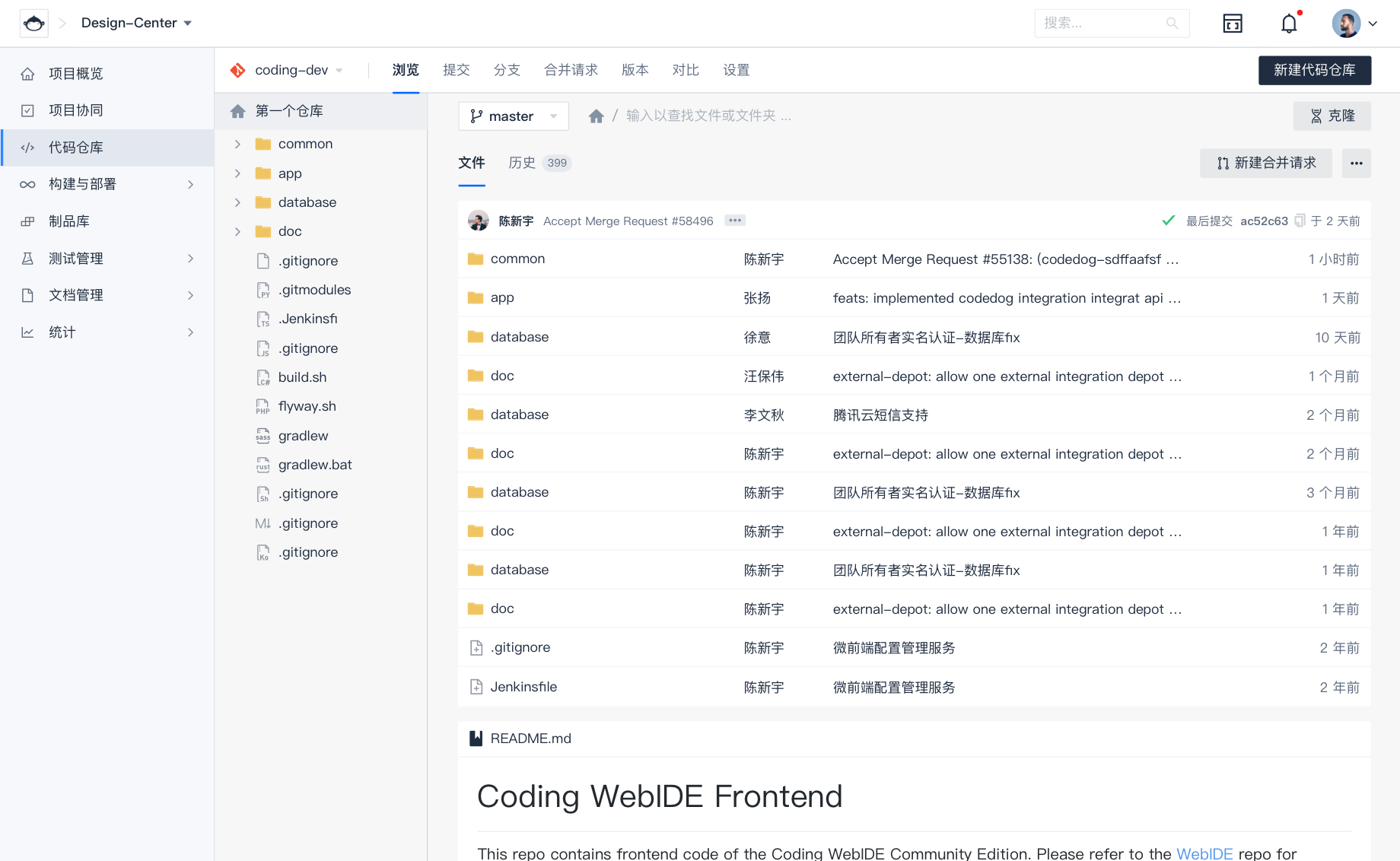Open the ... more options of the latest commit
Viewport: 1400px width, 861px height.
pyautogui.click(x=734, y=220)
